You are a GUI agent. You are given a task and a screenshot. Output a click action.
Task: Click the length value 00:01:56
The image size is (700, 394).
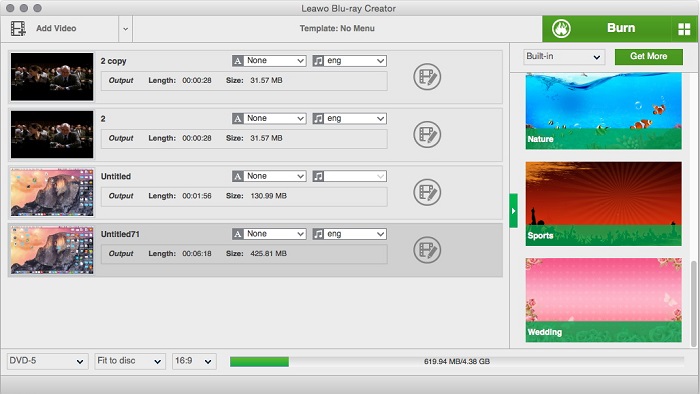tap(197, 196)
